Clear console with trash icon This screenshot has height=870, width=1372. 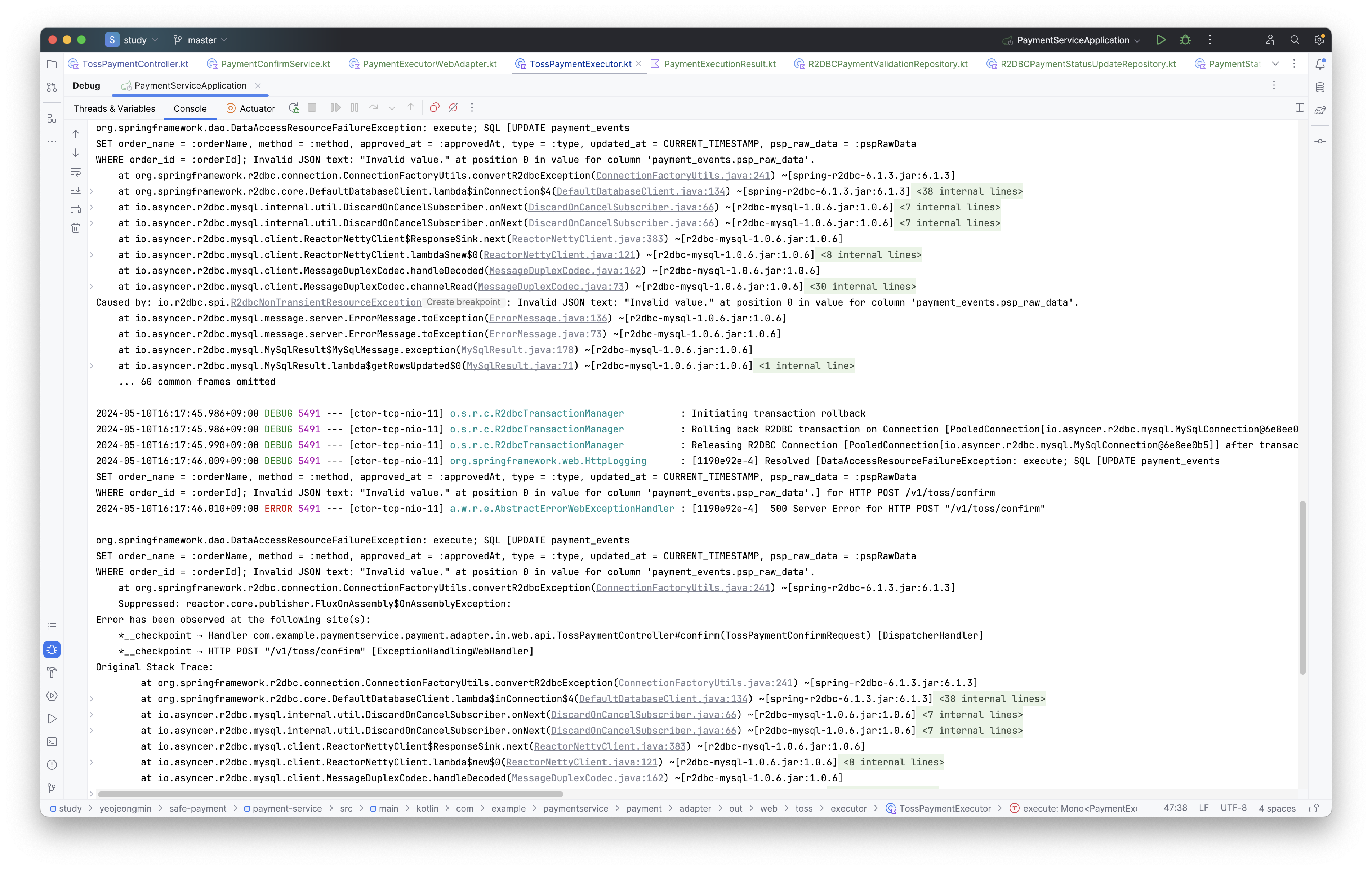point(76,228)
